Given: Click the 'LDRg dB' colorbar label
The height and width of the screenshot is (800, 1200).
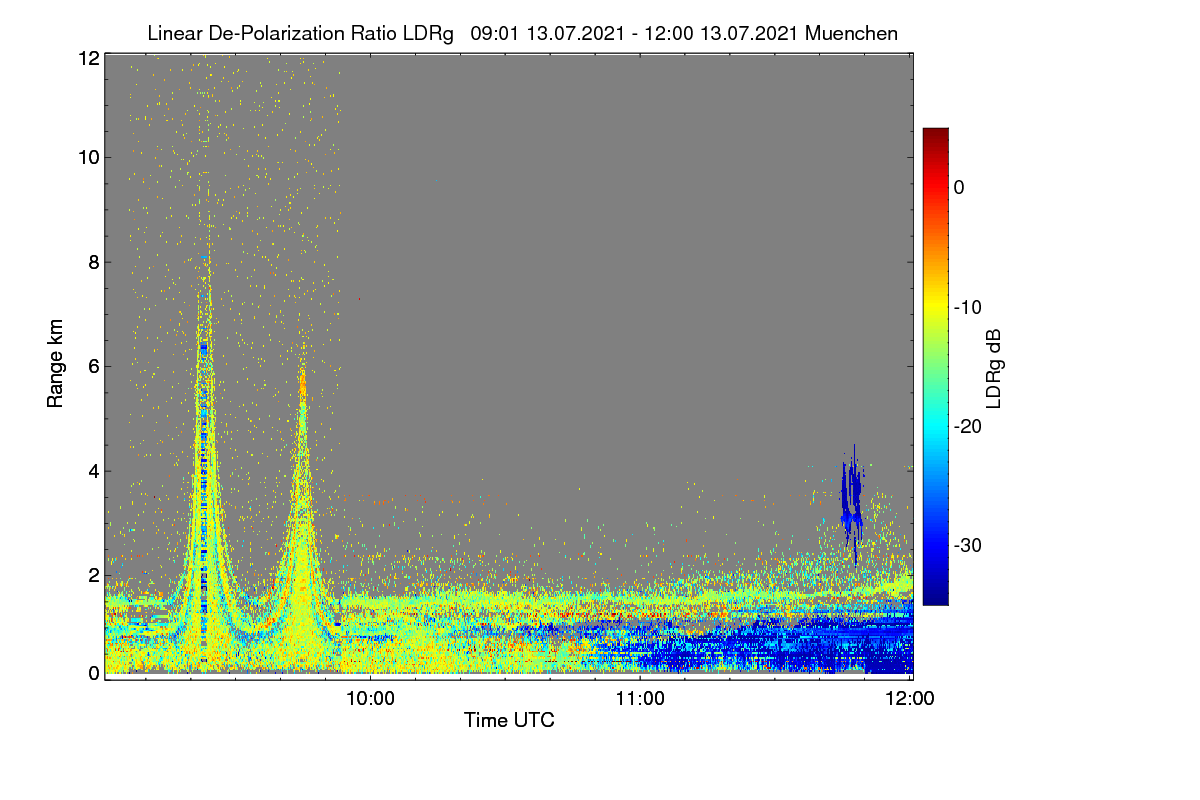Looking at the screenshot, I should [x=993, y=370].
